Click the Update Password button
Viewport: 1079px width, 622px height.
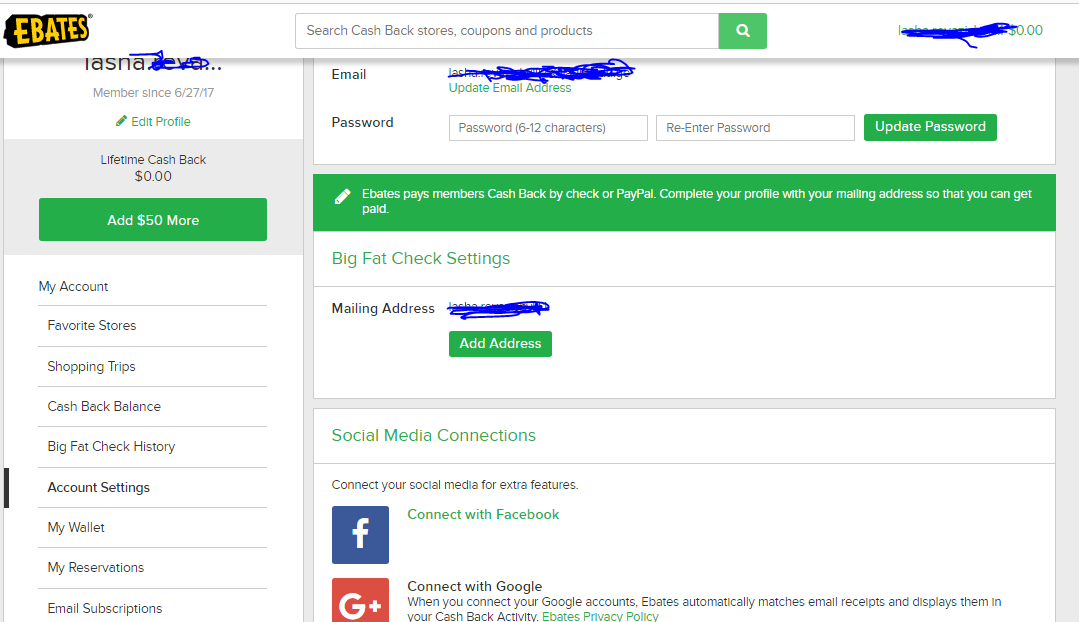tap(930, 127)
